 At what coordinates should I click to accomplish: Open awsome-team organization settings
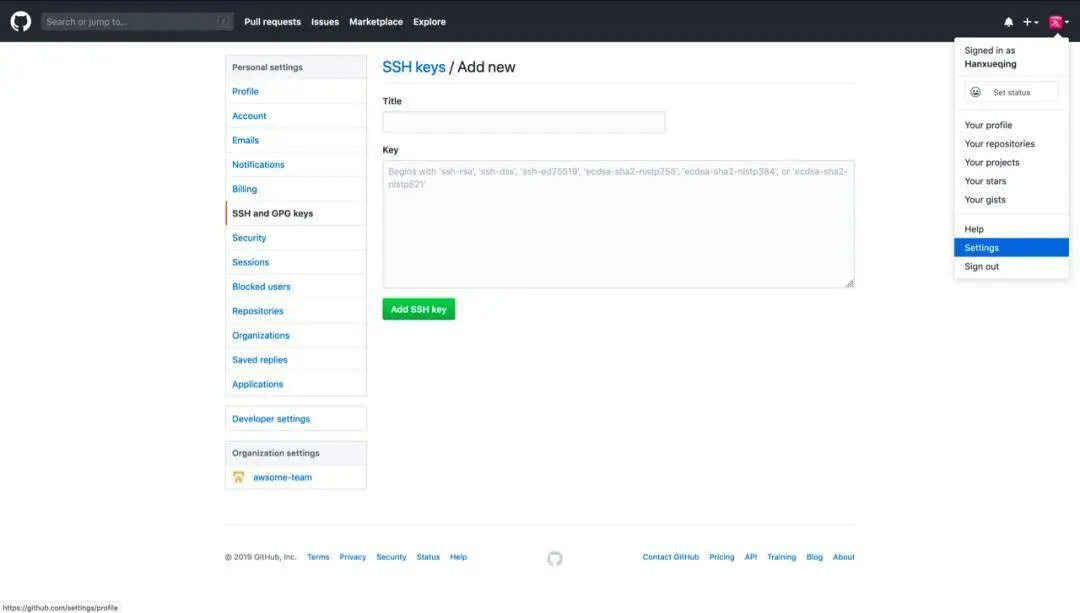pyautogui.click(x=295, y=477)
